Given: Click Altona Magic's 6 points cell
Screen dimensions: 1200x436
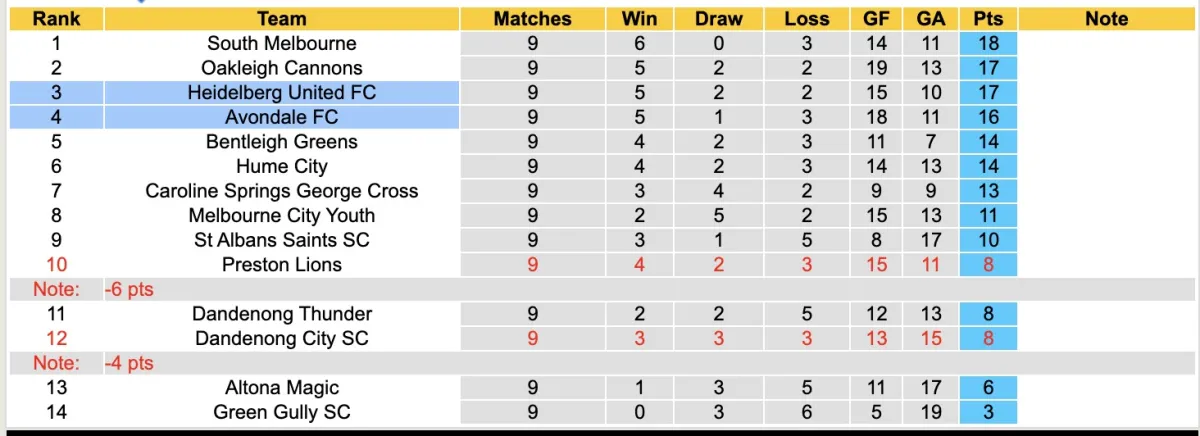Looking at the screenshot, I should 987,388.
